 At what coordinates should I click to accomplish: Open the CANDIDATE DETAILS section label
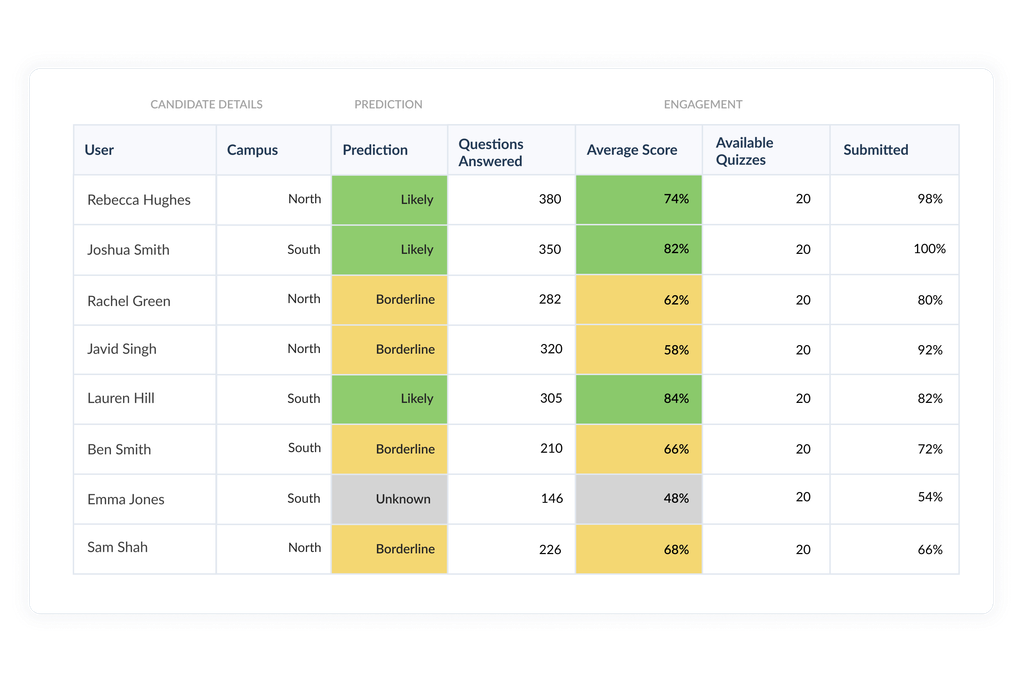point(206,104)
